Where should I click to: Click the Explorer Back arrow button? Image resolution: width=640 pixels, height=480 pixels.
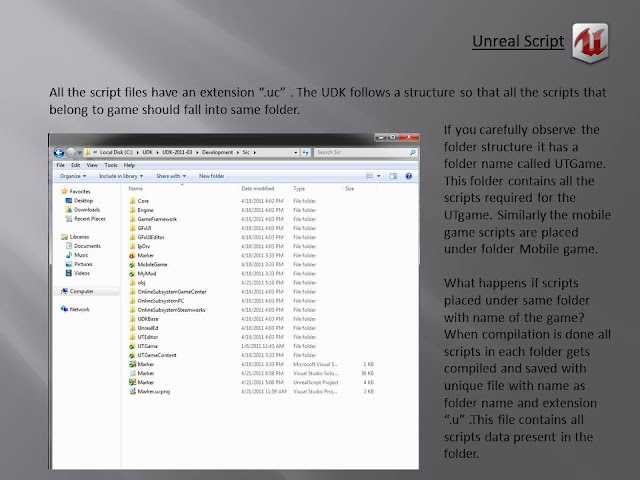[59, 153]
